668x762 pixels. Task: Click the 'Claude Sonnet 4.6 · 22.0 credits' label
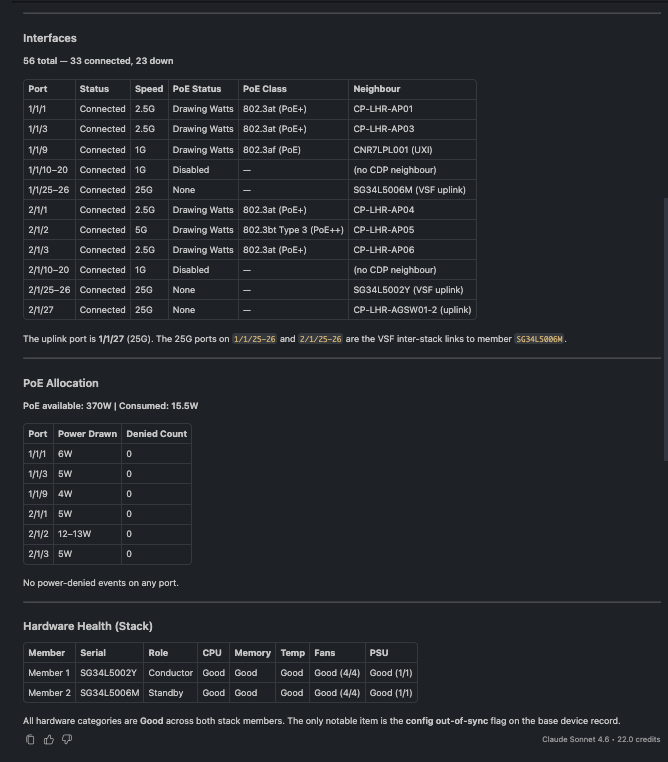pos(601,739)
